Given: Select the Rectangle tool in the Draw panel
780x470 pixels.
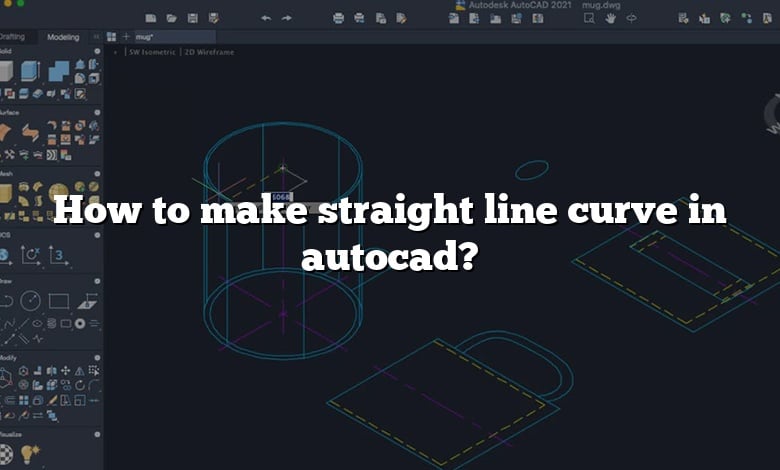Looking at the screenshot, I should (x=59, y=300).
